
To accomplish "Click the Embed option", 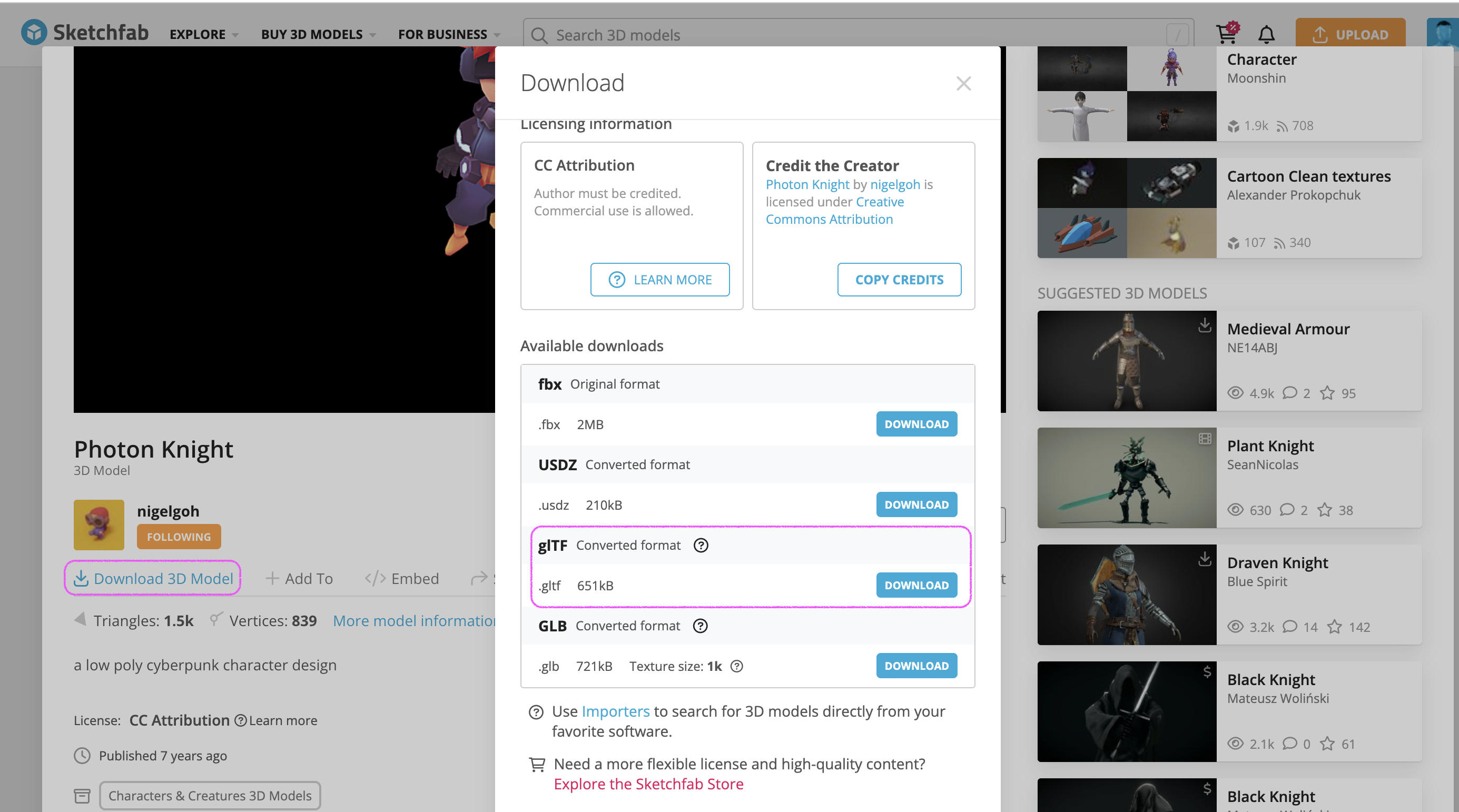I will [402, 578].
